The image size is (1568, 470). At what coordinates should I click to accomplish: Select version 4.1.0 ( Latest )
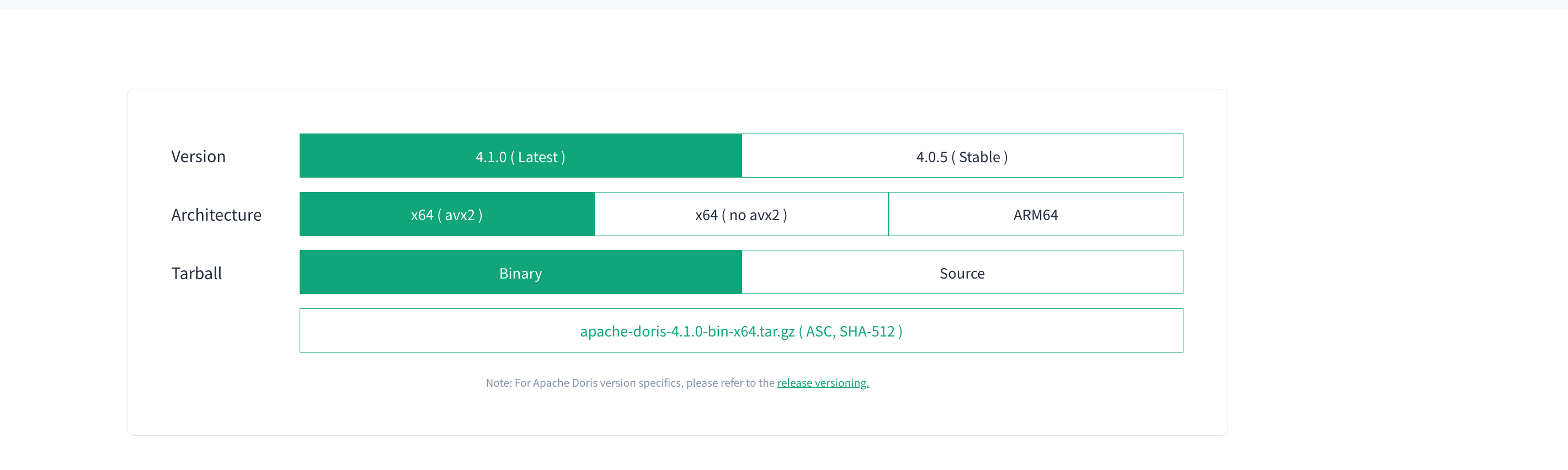tap(520, 156)
